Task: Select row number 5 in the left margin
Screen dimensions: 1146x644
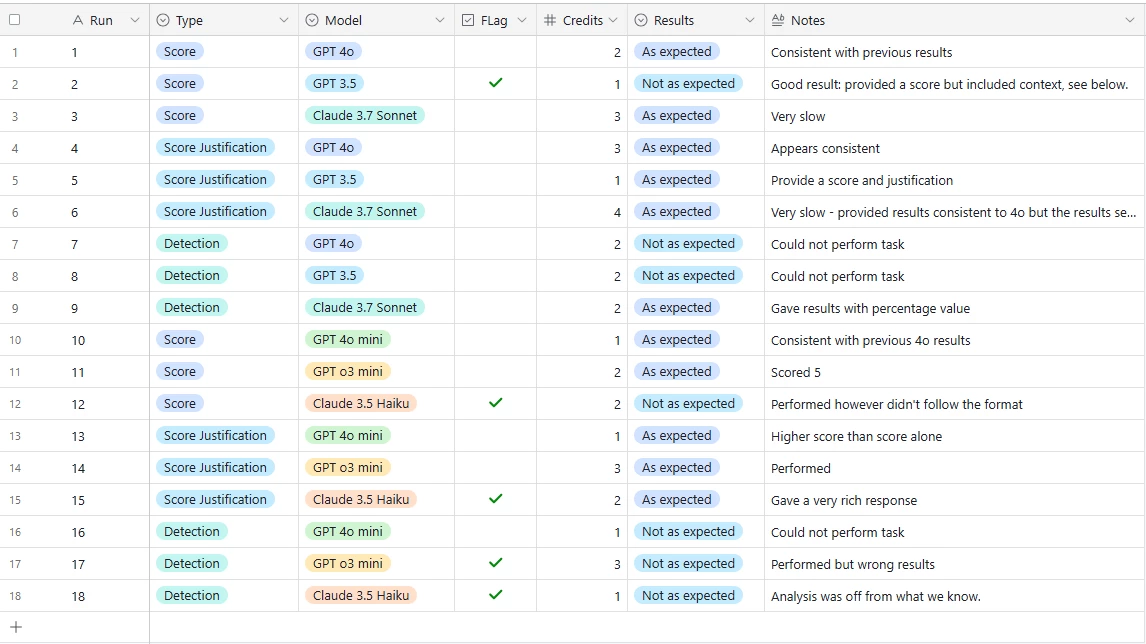Action: (15, 180)
